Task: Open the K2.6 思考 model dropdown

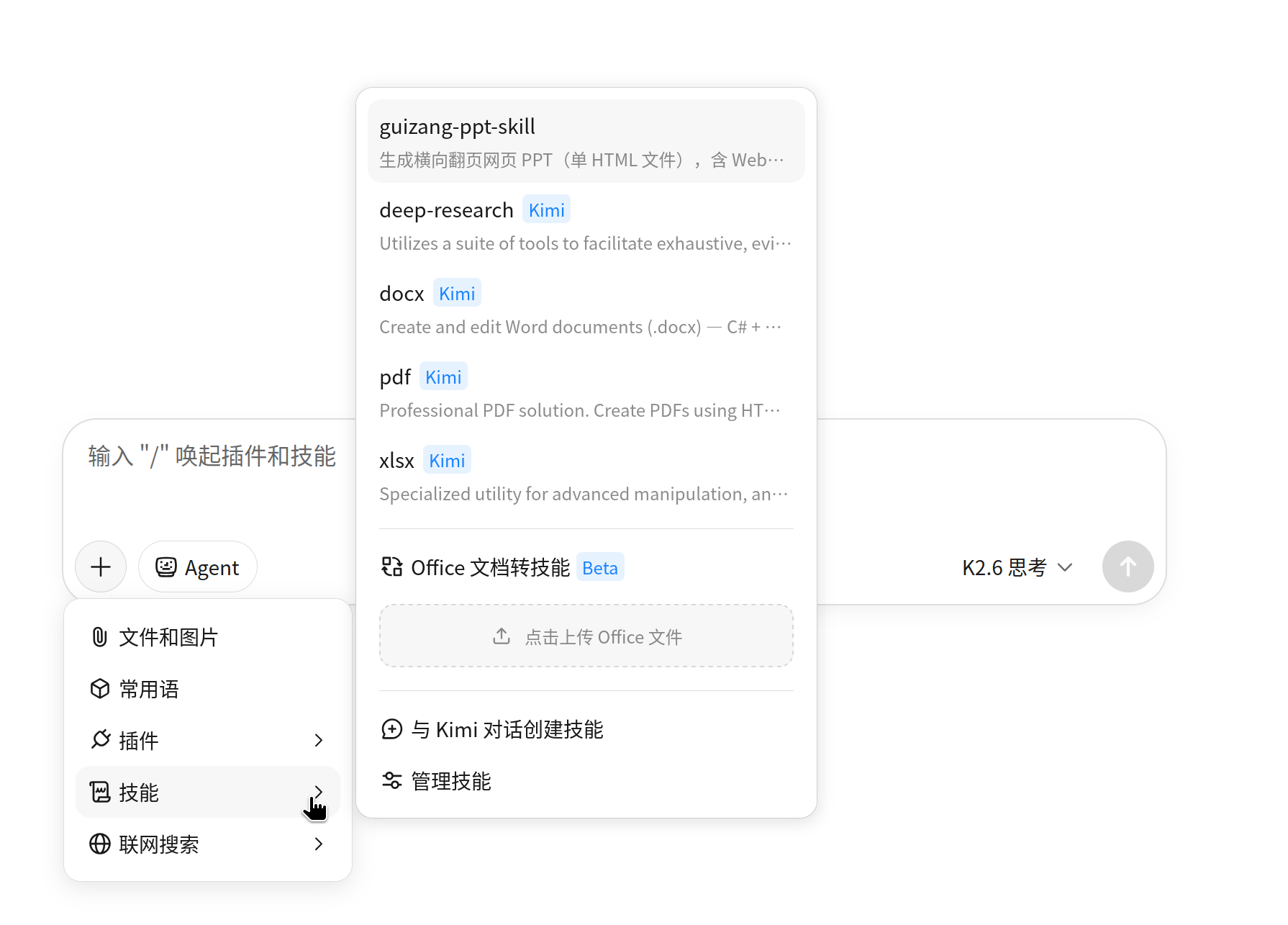Action: click(1017, 567)
